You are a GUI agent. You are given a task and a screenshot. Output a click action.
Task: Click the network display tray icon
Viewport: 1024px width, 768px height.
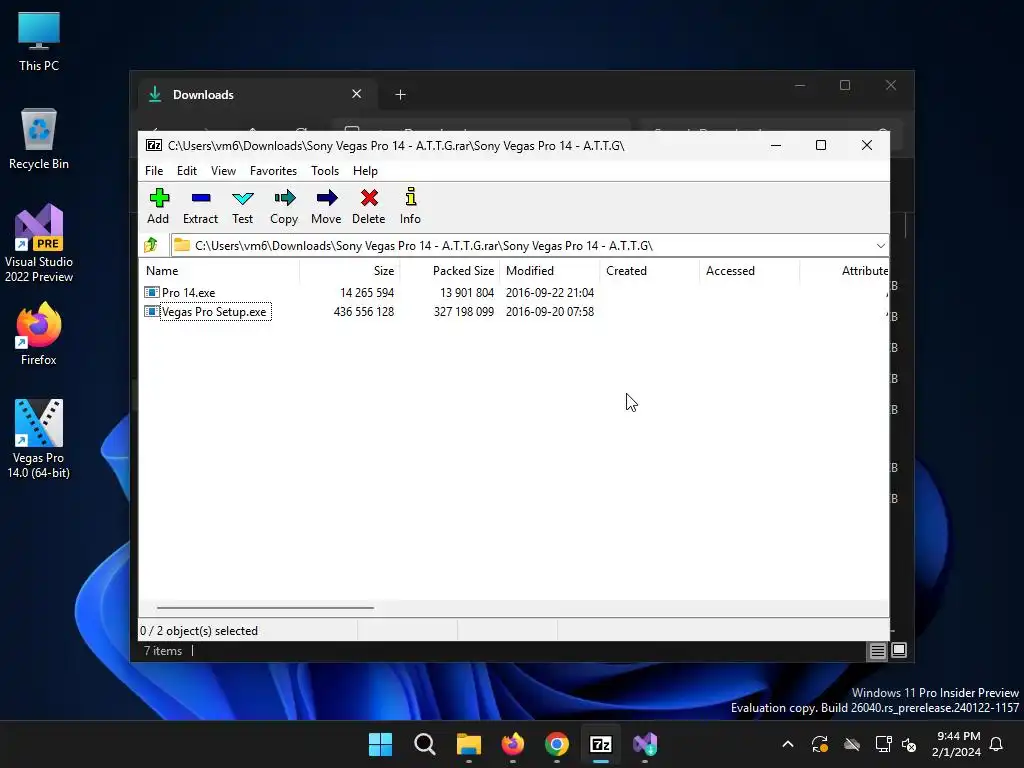click(x=883, y=744)
